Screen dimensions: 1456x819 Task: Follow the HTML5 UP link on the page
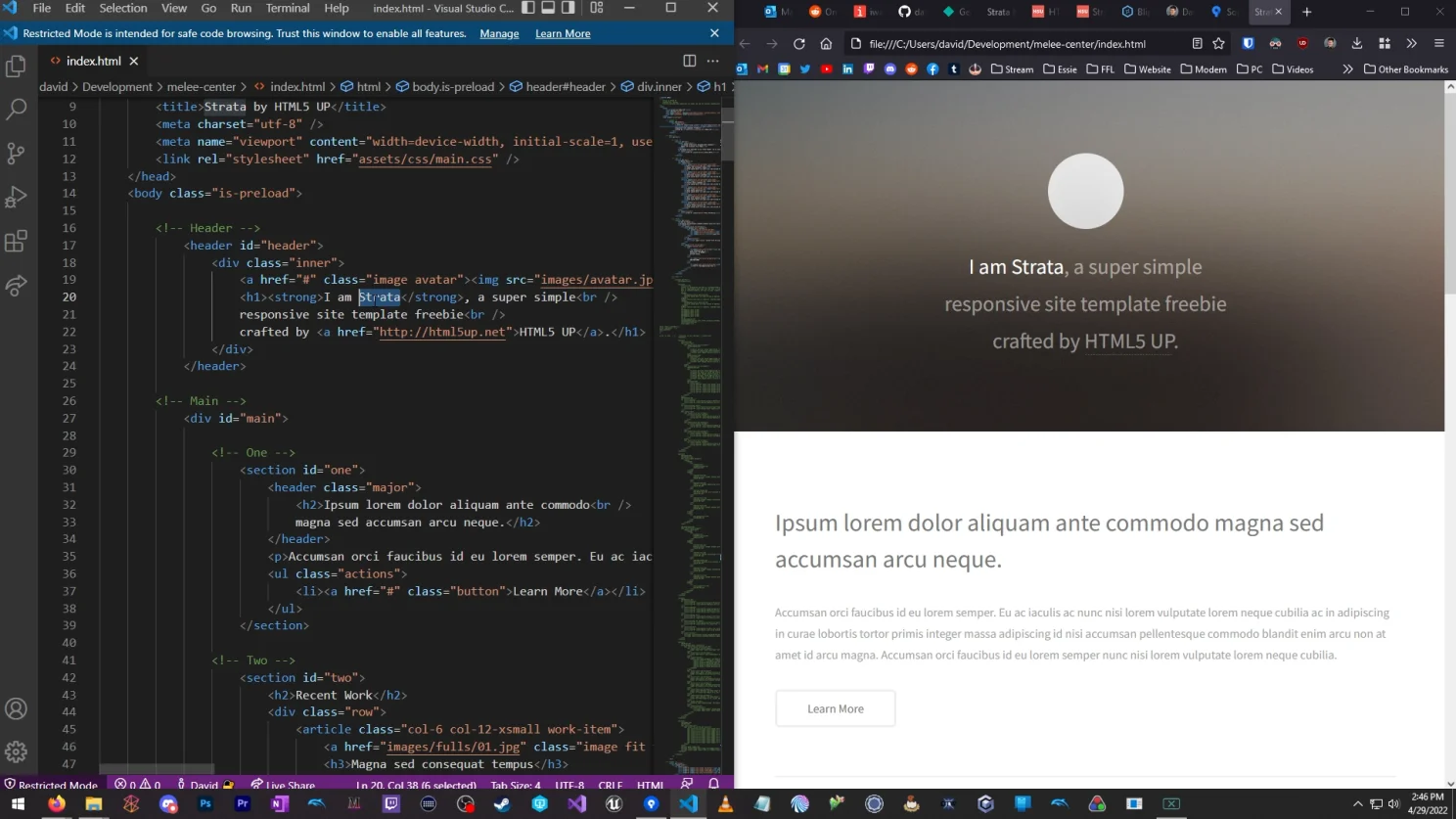click(1130, 341)
